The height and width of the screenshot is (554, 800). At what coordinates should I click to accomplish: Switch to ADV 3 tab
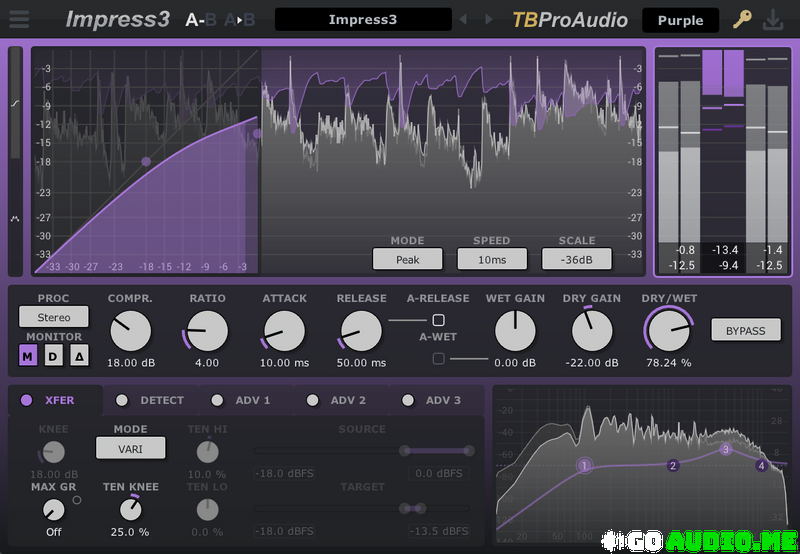pyautogui.click(x=437, y=400)
